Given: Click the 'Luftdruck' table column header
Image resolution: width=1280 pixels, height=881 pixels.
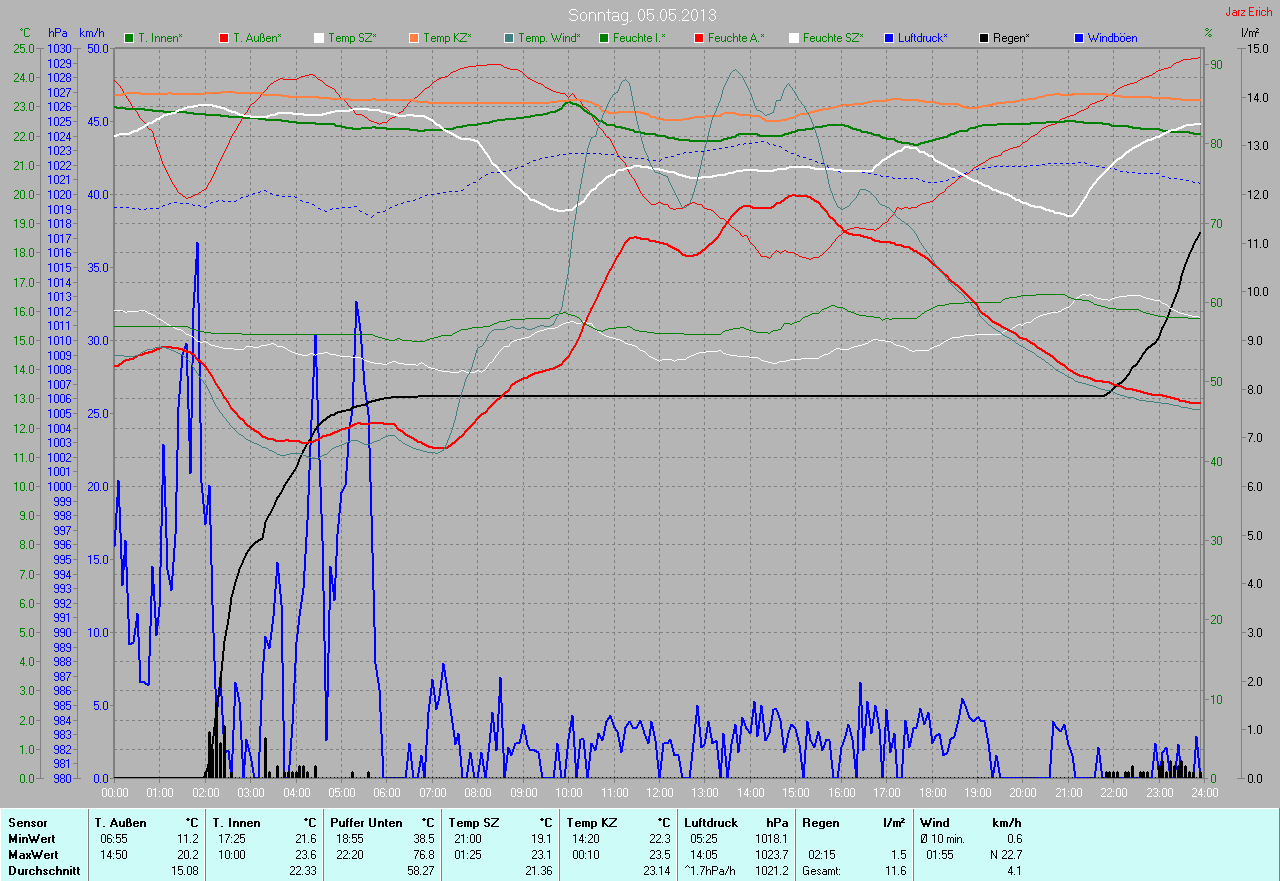Looking at the screenshot, I should point(711,822).
